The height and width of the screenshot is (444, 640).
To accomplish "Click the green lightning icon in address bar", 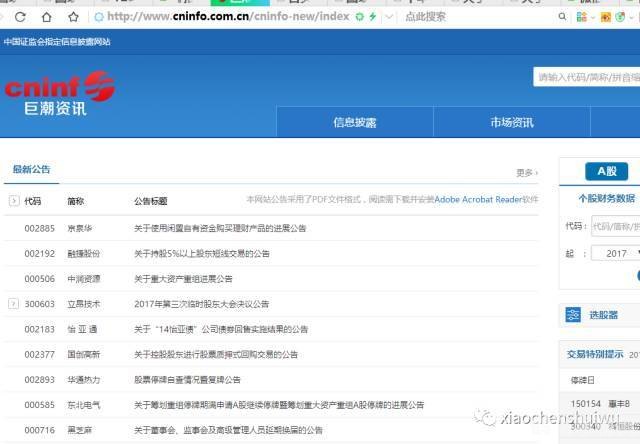I will 374,17.
